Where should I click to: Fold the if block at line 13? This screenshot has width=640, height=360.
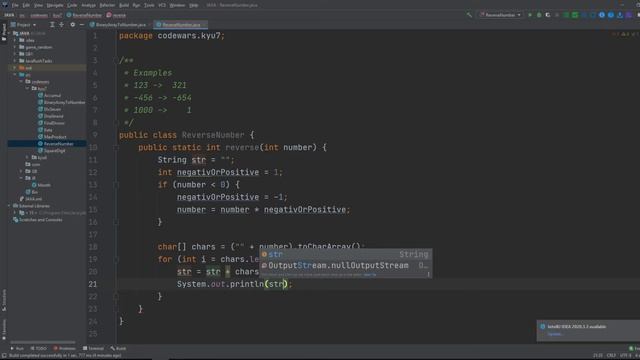(116, 184)
